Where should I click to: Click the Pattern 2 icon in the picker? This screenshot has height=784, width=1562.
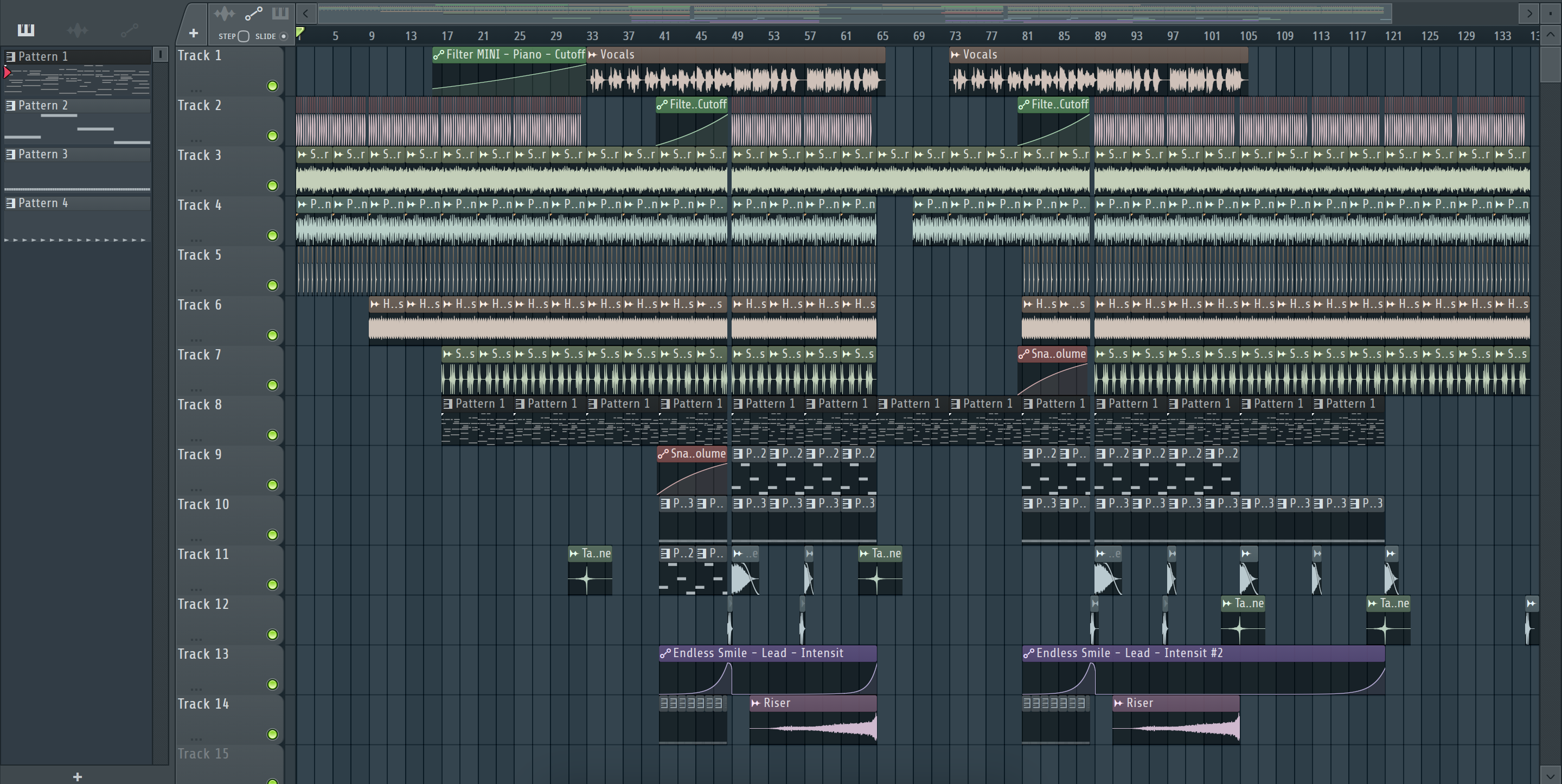click(x=10, y=106)
